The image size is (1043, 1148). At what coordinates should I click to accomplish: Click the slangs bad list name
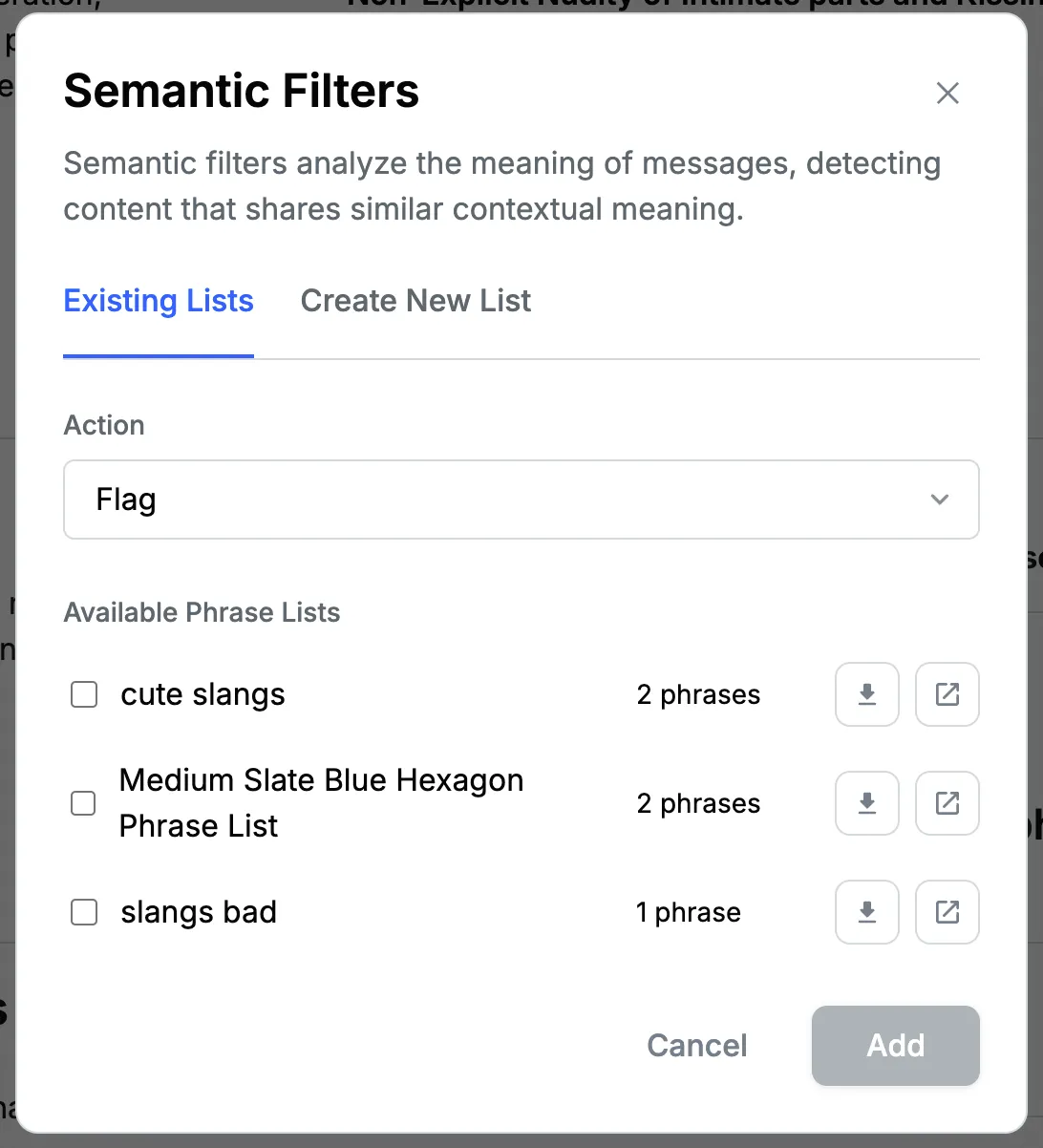(199, 912)
